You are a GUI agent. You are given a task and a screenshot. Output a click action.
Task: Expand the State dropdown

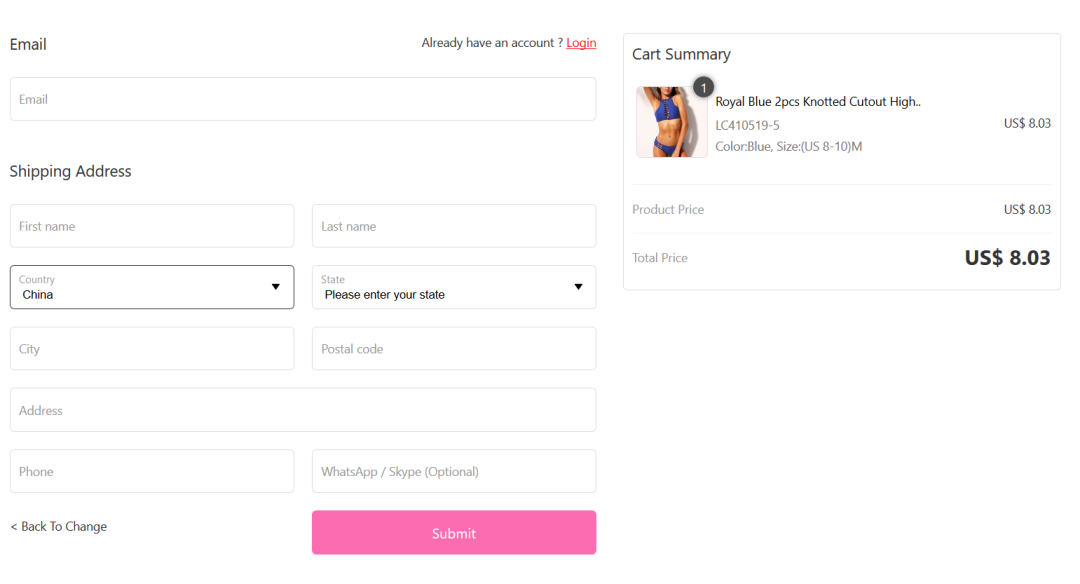(x=454, y=287)
